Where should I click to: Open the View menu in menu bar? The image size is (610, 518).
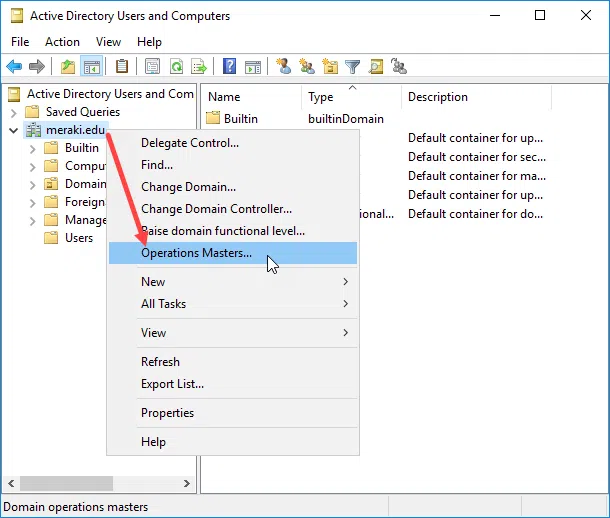pyautogui.click(x=108, y=42)
